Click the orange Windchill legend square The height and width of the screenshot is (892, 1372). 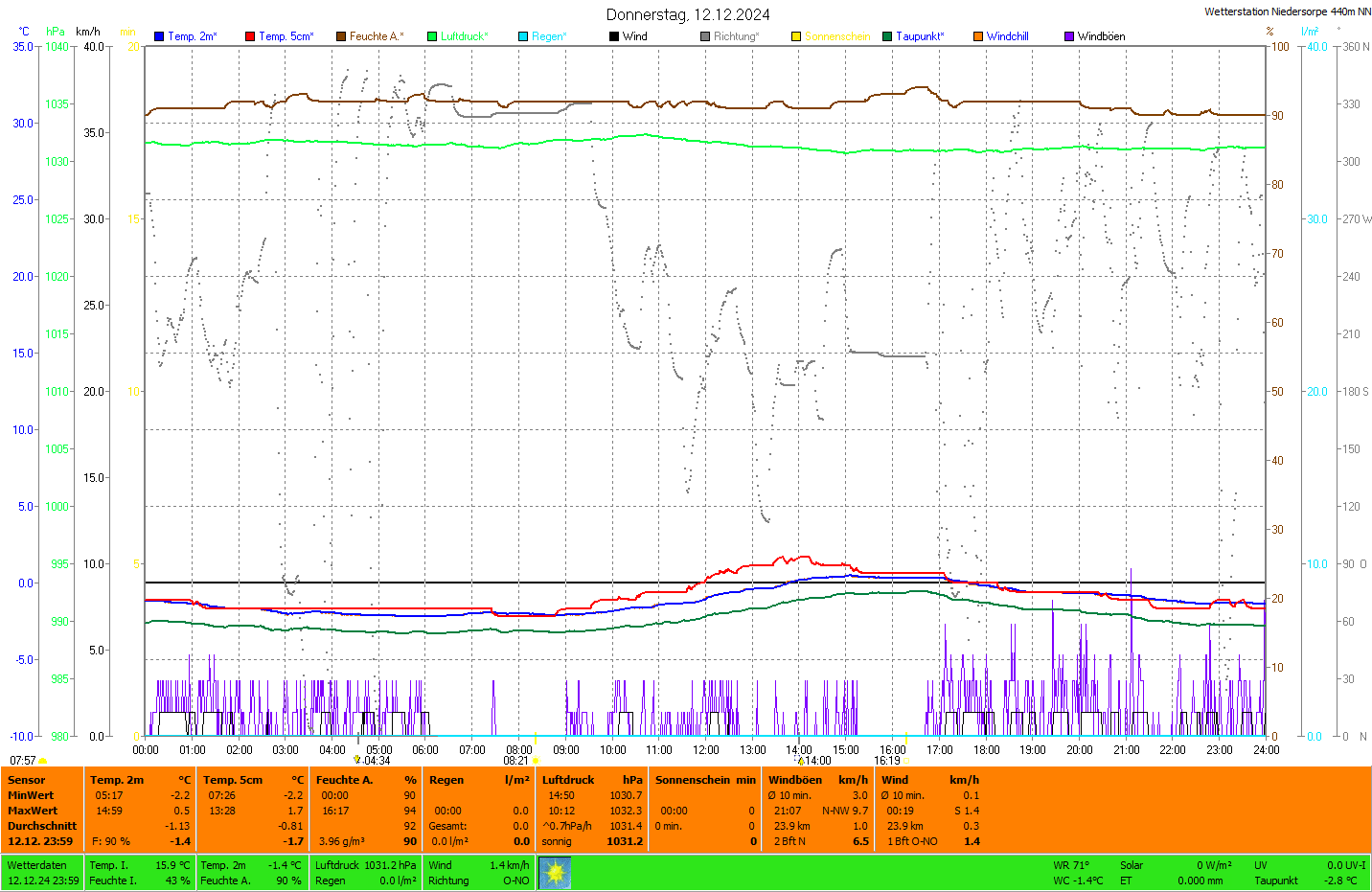point(978,36)
